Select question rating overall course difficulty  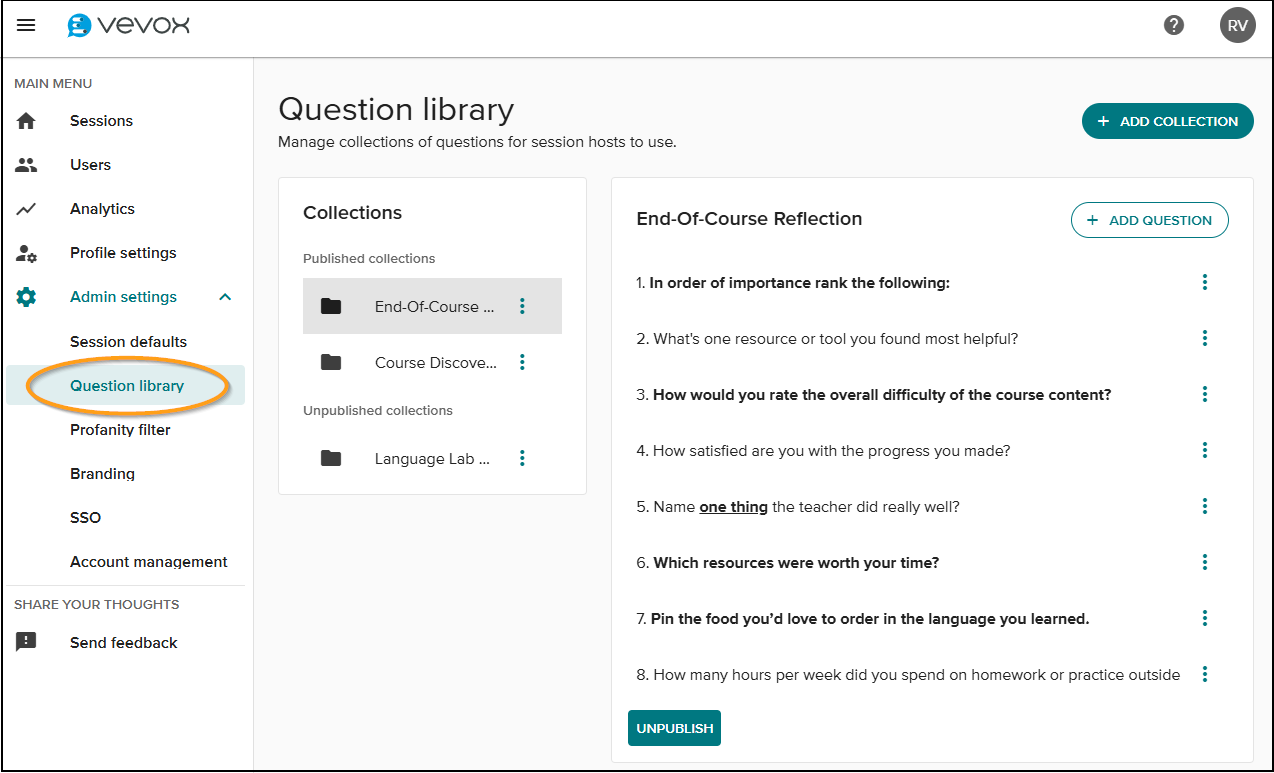coord(874,395)
